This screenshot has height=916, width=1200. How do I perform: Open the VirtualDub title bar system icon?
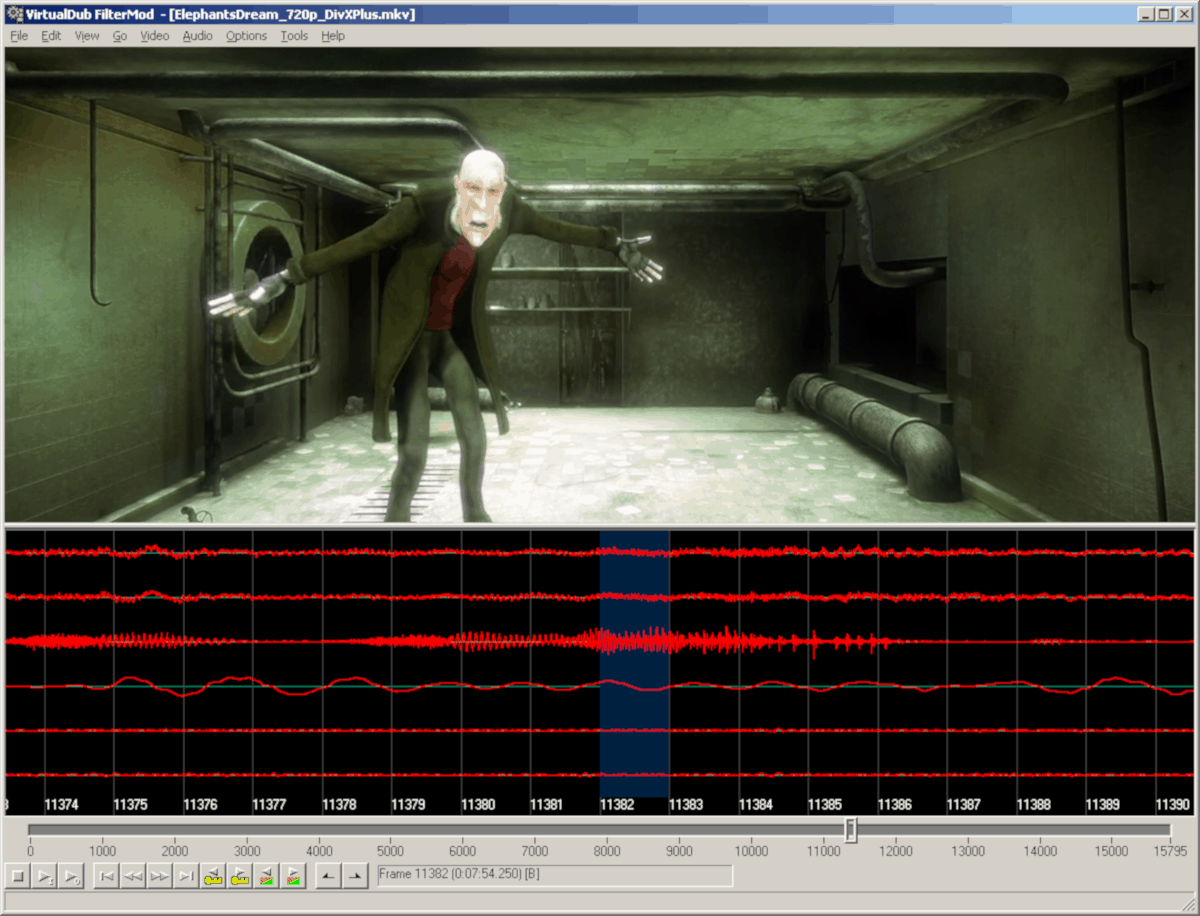coord(14,13)
